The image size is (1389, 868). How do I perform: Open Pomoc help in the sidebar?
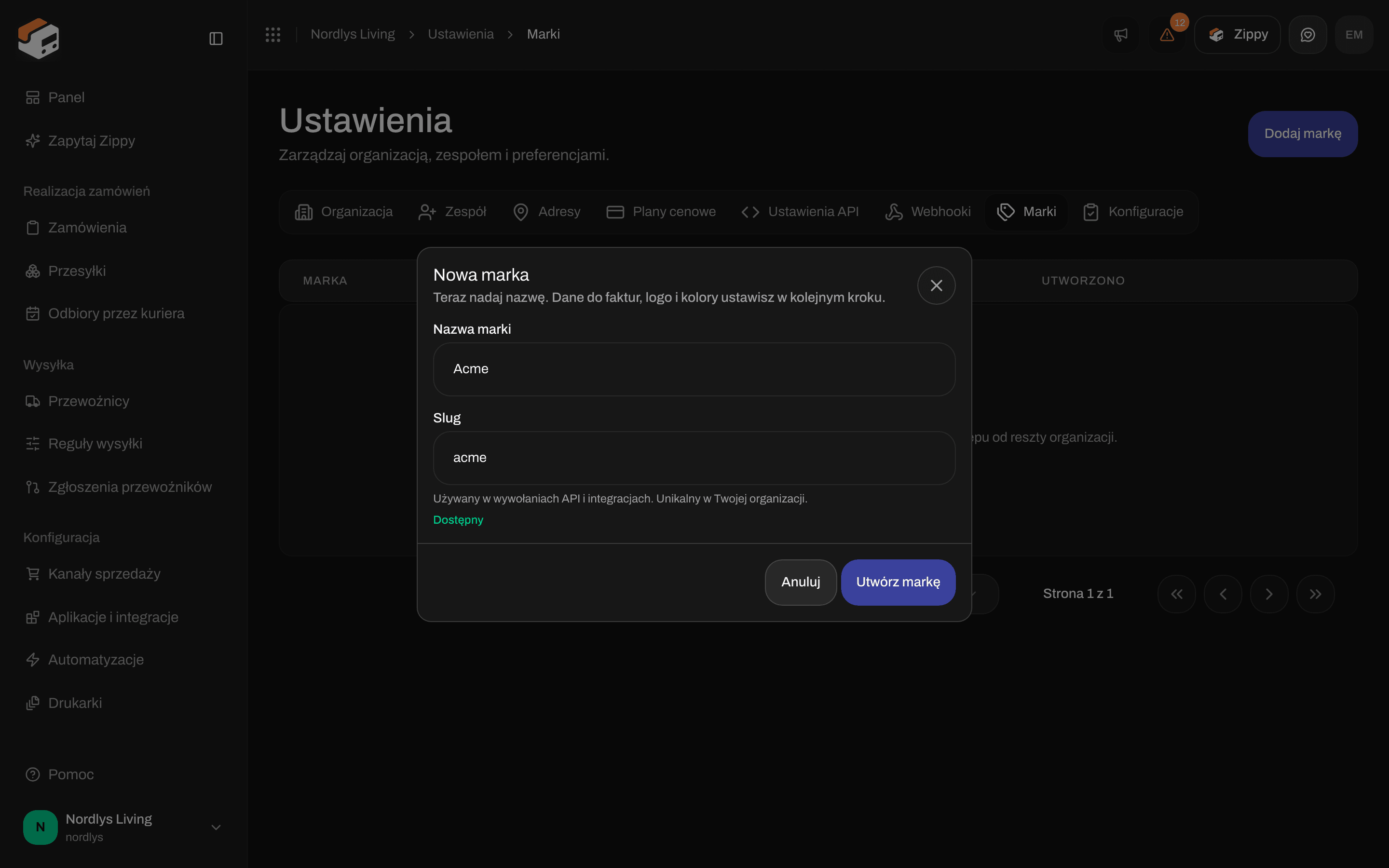(124, 774)
